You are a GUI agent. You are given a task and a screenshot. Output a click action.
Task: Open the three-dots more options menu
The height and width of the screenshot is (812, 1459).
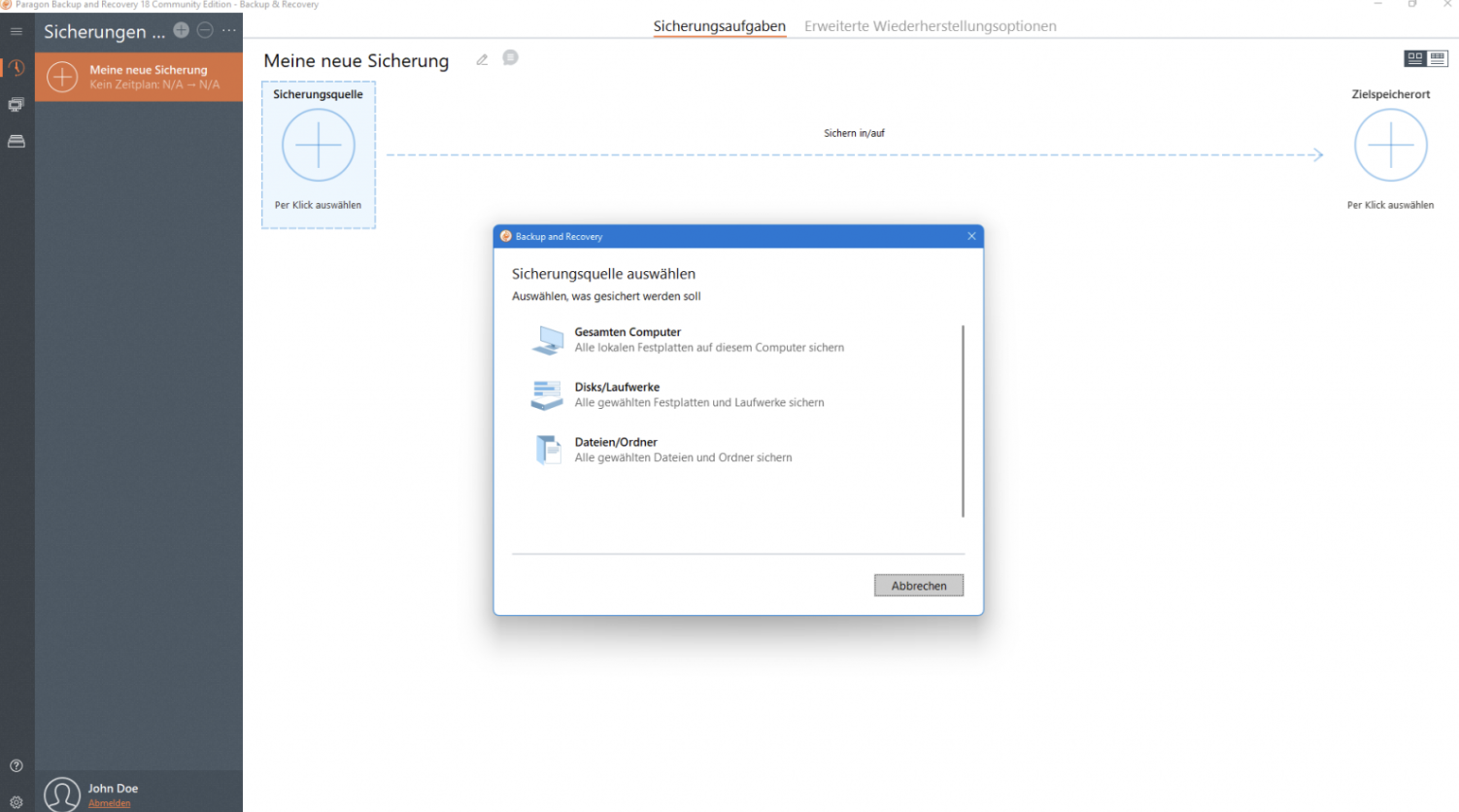click(229, 30)
